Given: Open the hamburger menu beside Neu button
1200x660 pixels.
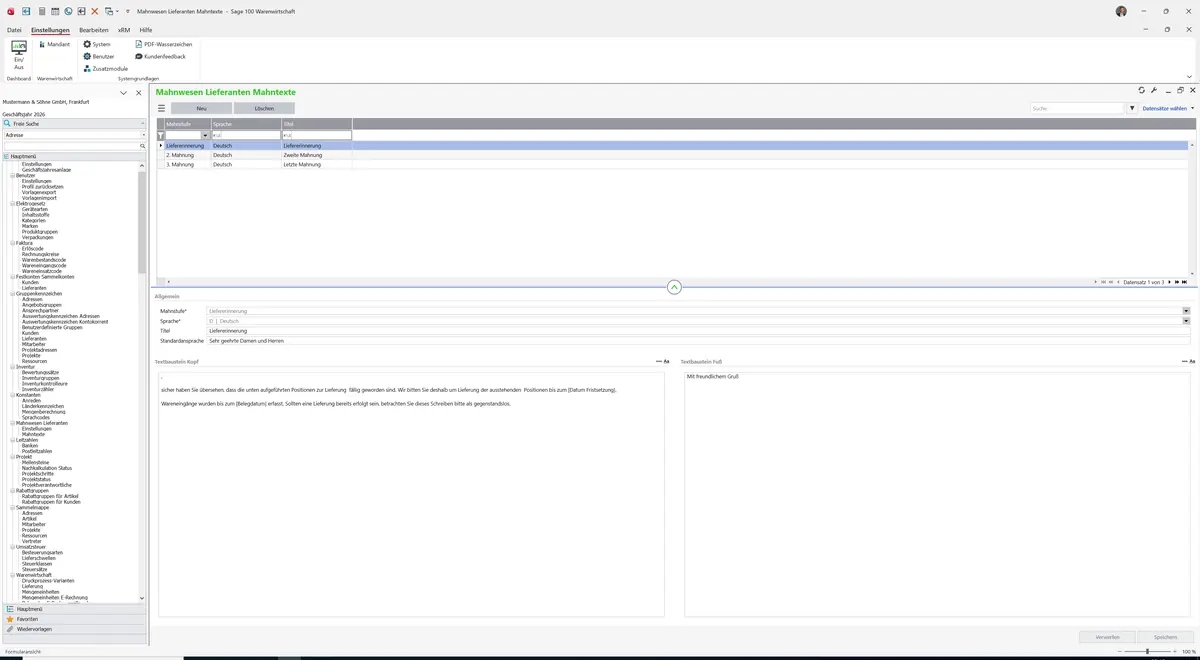Looking at the screenshot, I should [x=161, y=108].
